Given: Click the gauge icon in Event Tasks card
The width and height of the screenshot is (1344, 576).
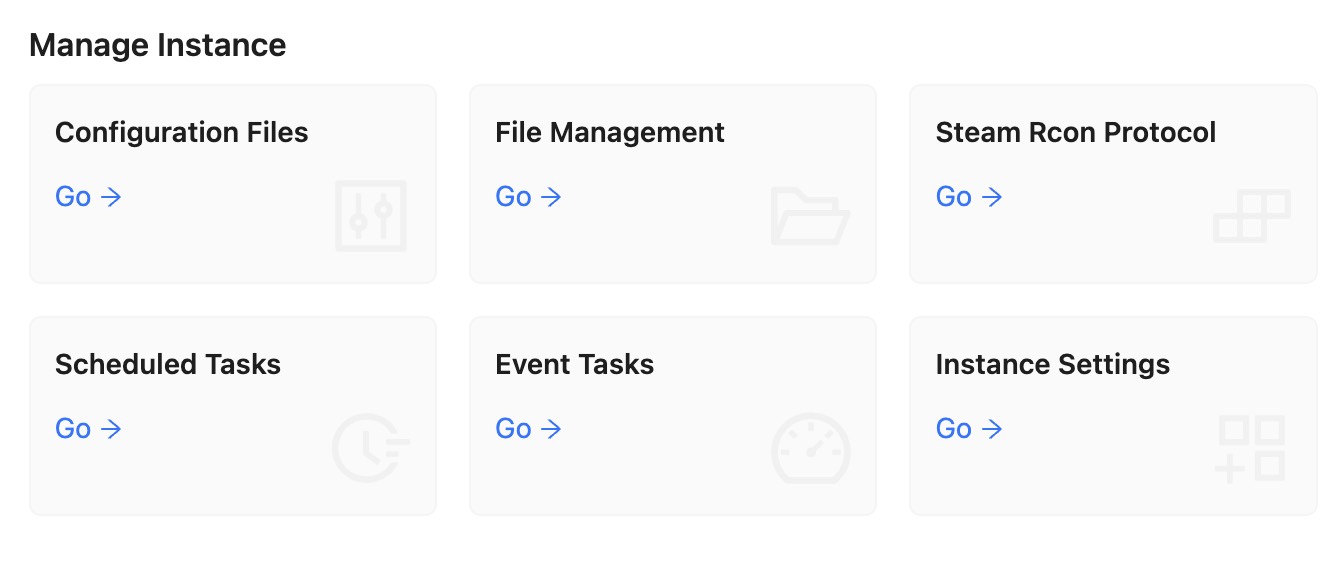Looking at the screenshot, I should [811, 448].
